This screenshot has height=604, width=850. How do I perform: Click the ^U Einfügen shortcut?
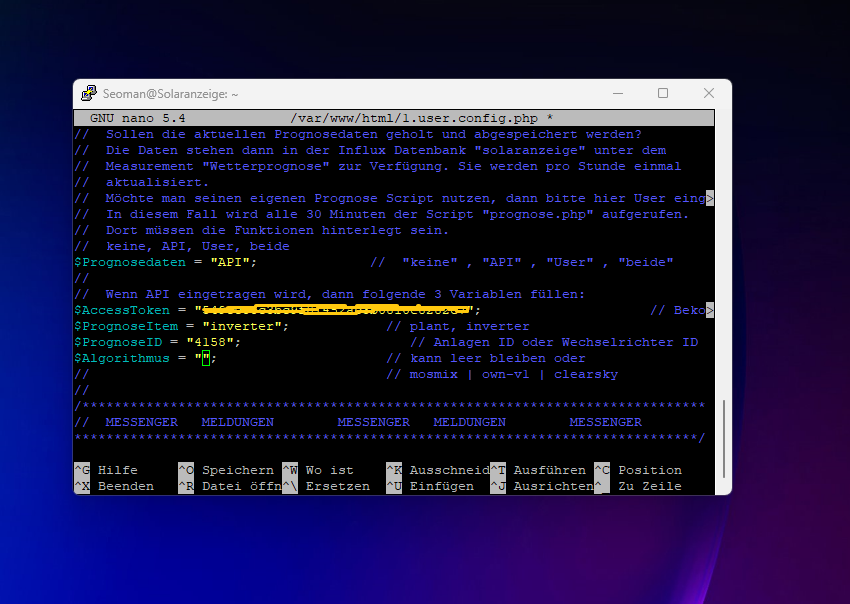[x=430, y=486]
